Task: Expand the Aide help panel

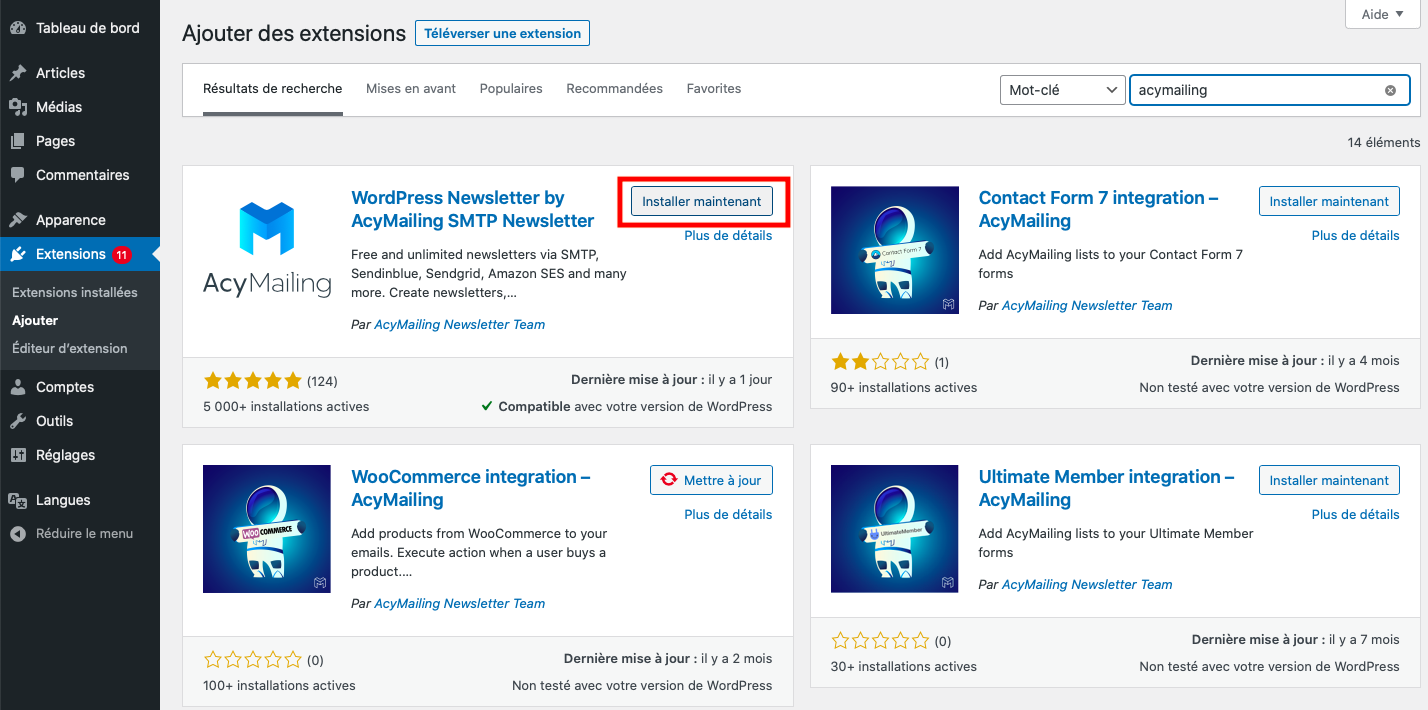Action: click(x=1383, y=15)
